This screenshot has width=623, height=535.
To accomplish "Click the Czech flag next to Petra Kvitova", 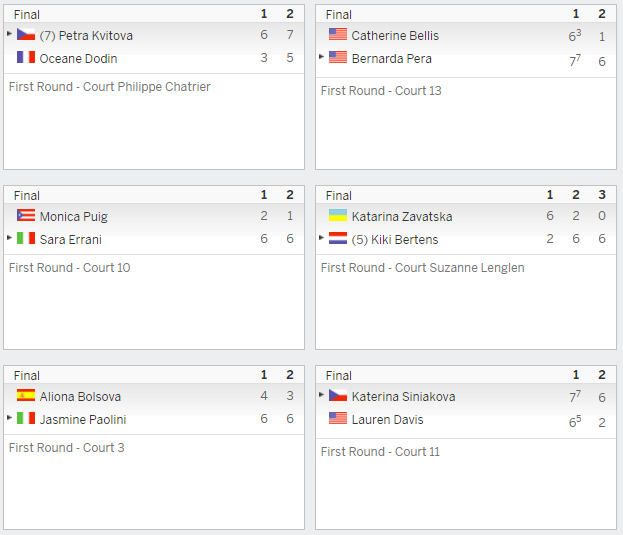I will (x=26, y=35).
